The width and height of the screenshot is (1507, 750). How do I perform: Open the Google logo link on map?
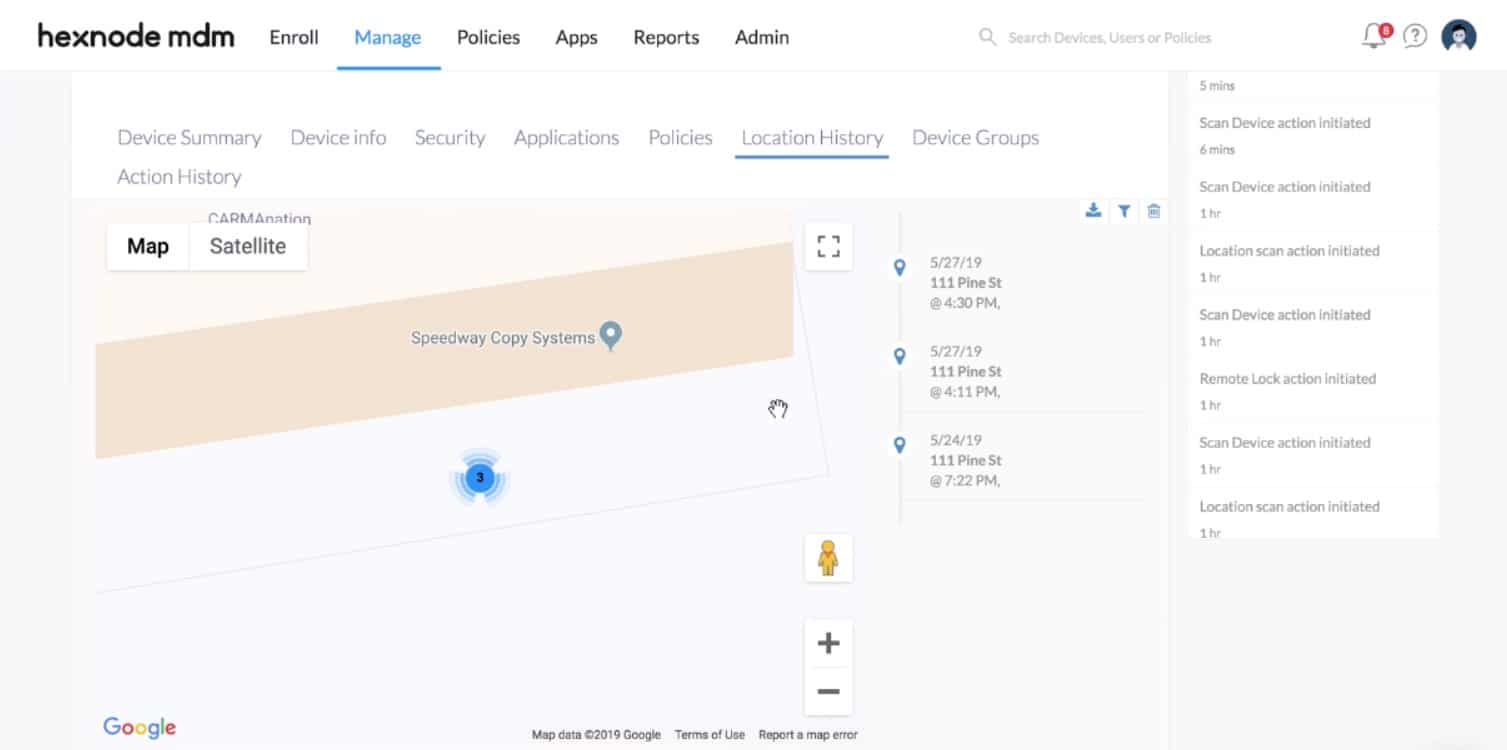tap(140, 727)
